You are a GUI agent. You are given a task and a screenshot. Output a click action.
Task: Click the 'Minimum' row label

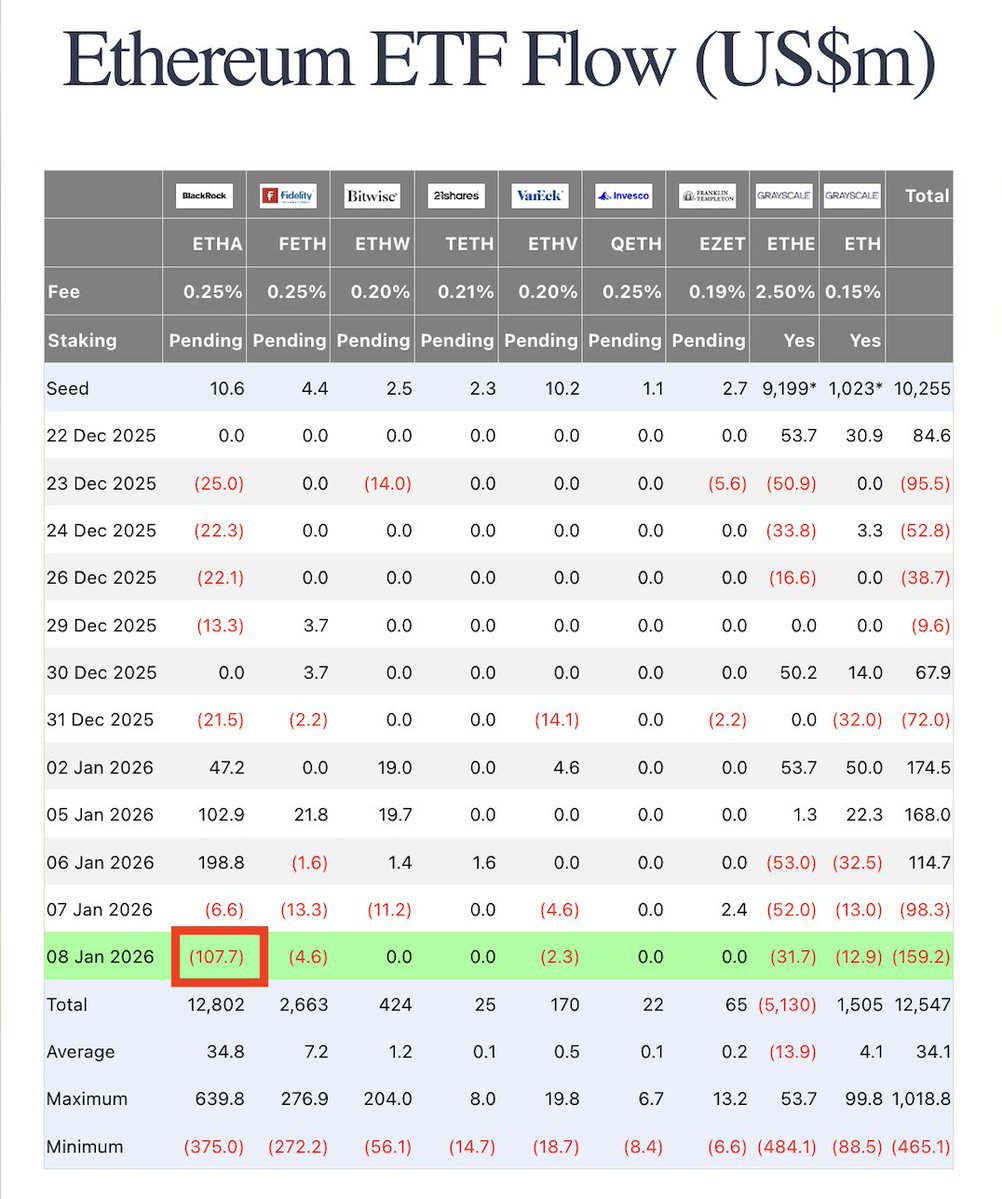tap(84, 1147)
